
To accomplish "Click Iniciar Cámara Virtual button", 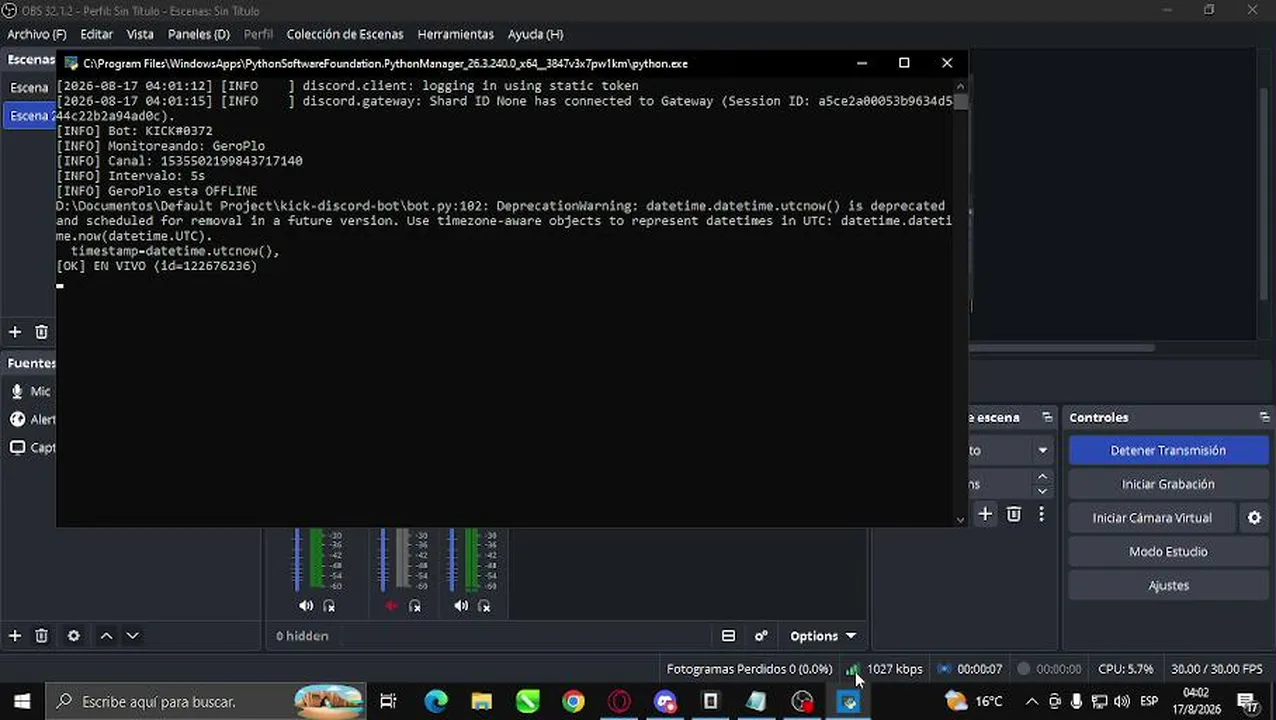I will point(1152,518).
